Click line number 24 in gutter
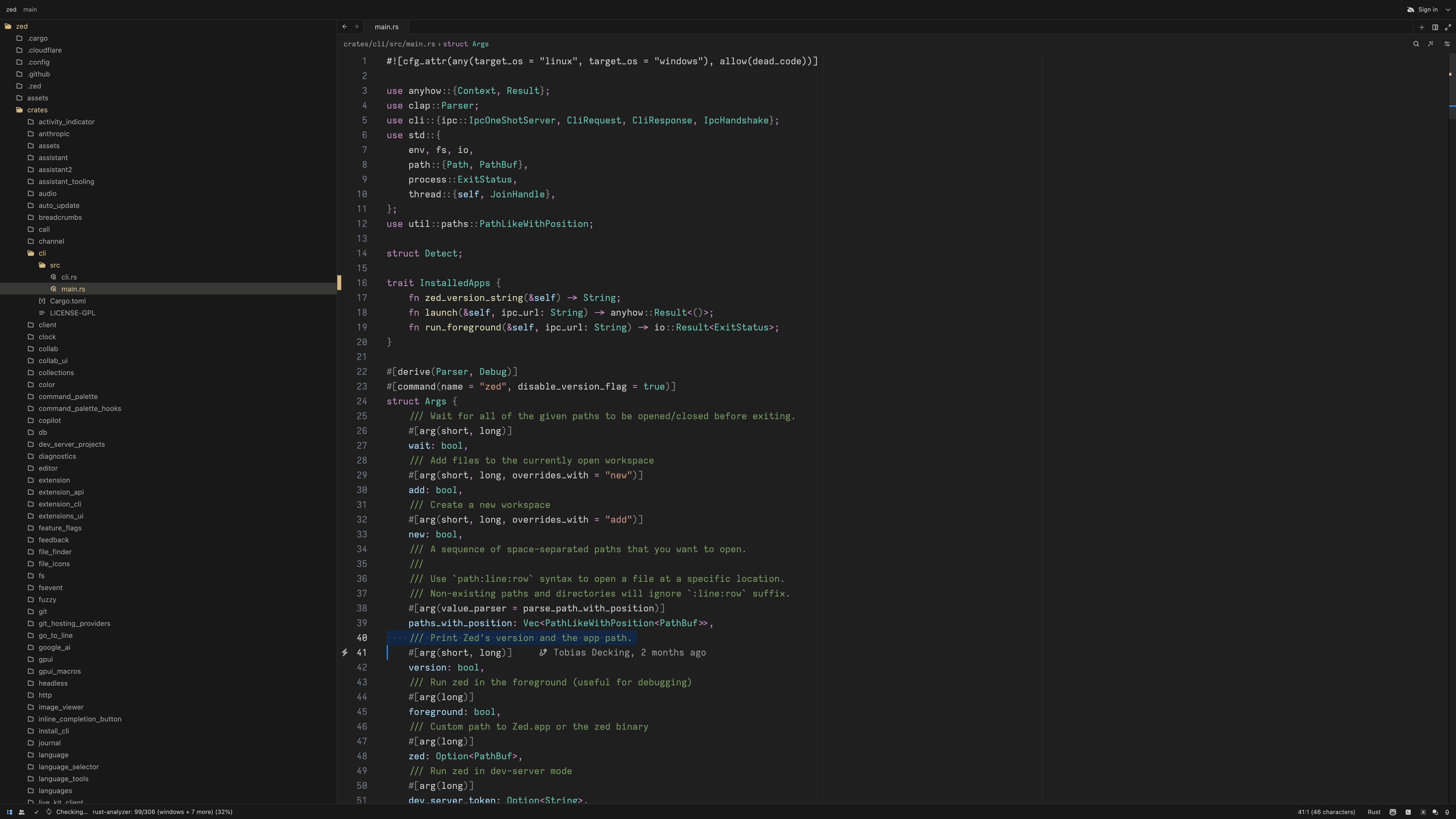The height and width of the screenshot is (819, 1456). point(362,401)
